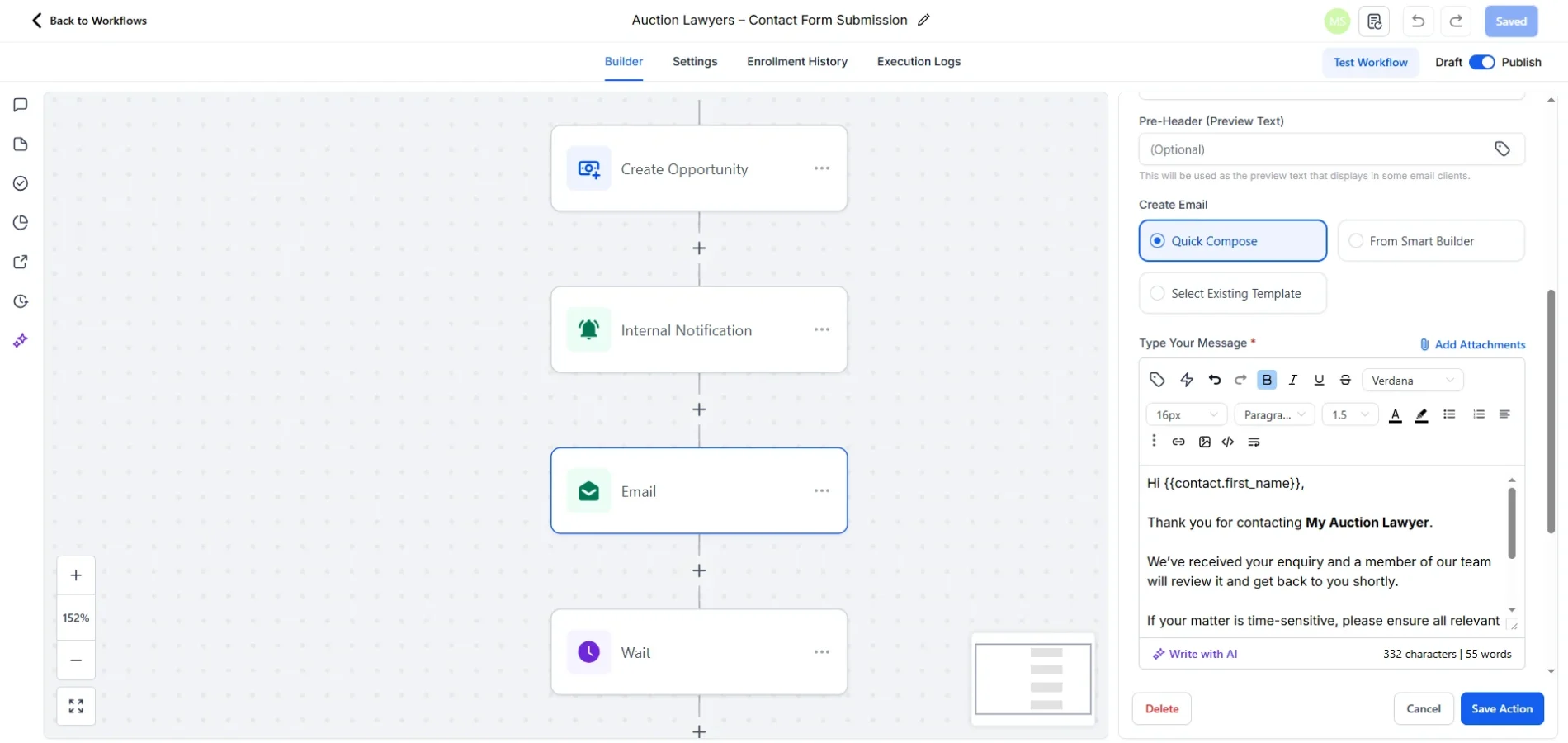Apply strikethrough to message text
Viewport: 1568px width, 743px height.
tap(1345, 379)
